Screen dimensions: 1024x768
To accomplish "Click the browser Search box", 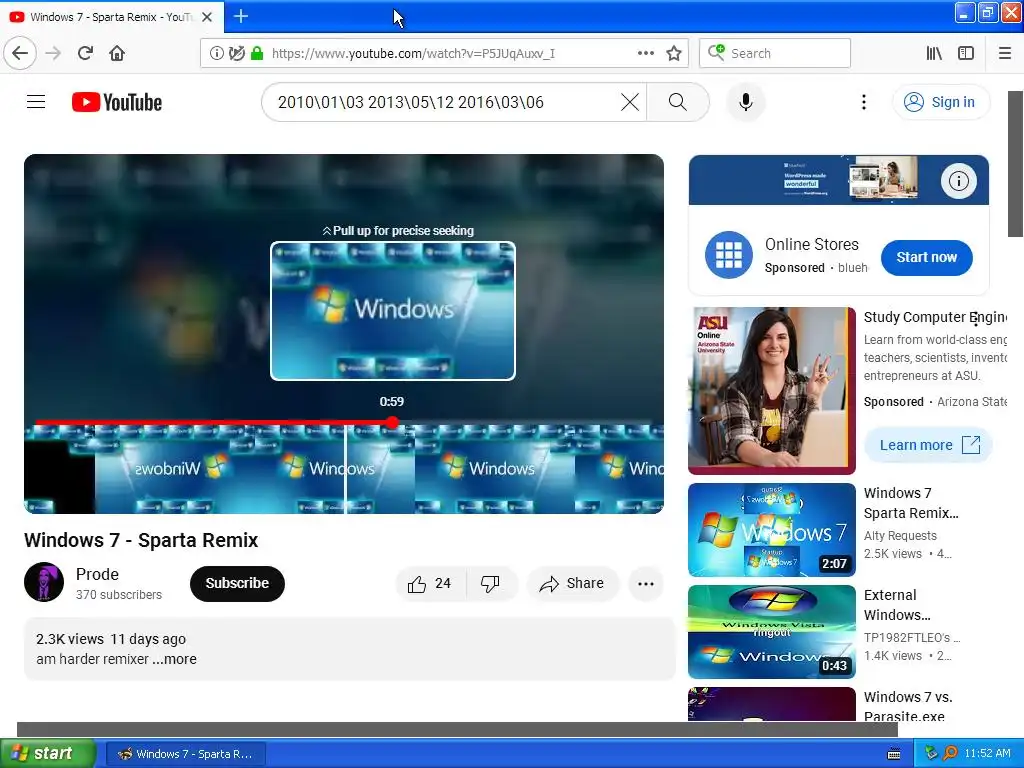I will (775, 53).
